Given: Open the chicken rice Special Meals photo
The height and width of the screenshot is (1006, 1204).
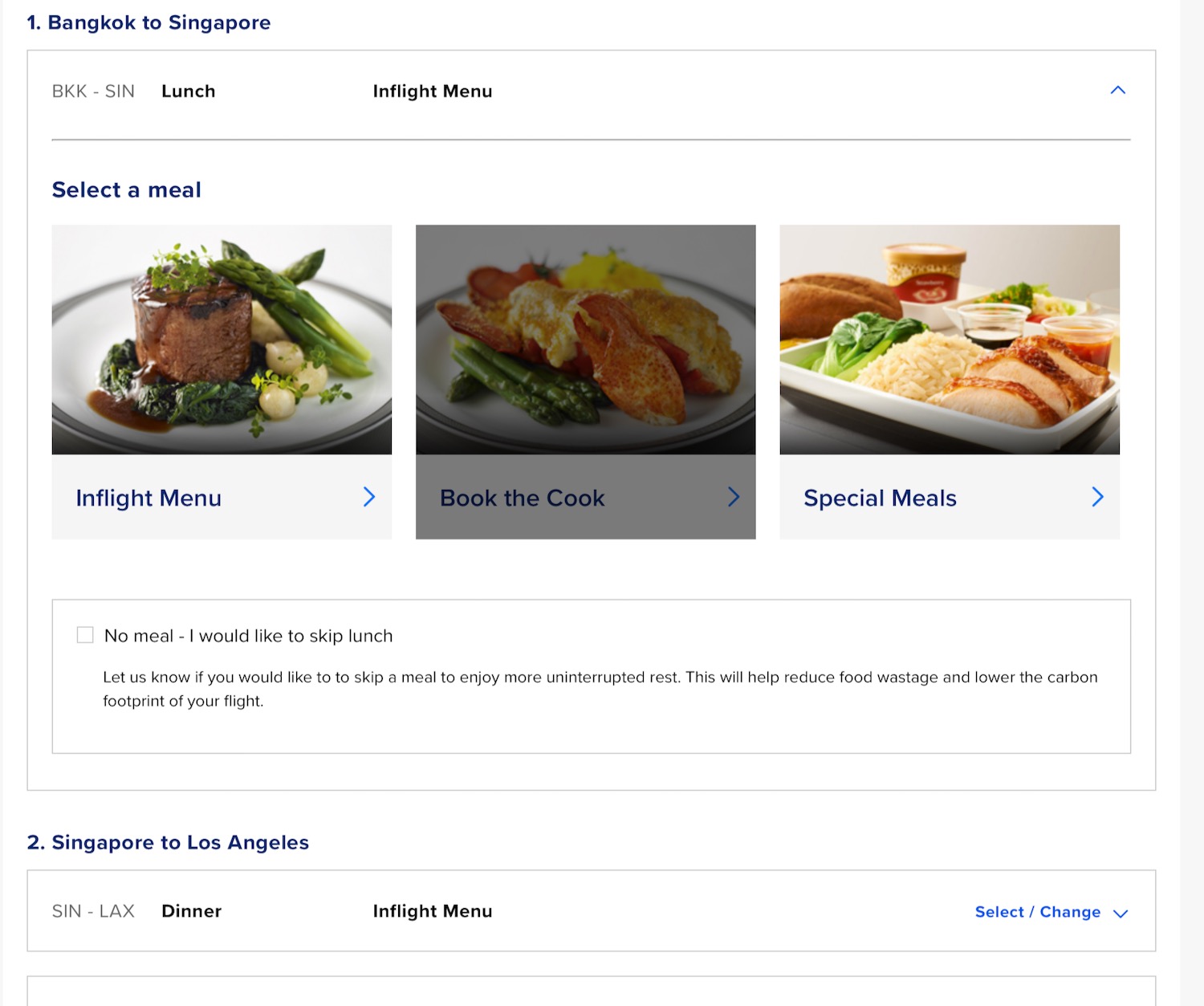Looking at the screenshot, I should pos(950,340).
